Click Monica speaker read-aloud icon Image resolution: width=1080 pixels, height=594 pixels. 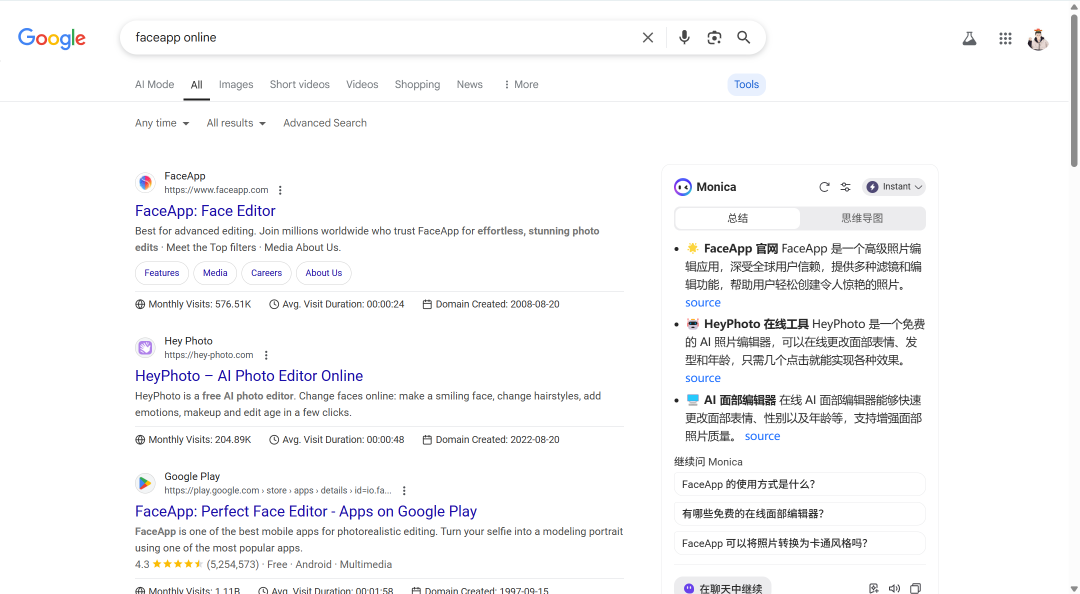pyautogui.click(x=894, y=588)
